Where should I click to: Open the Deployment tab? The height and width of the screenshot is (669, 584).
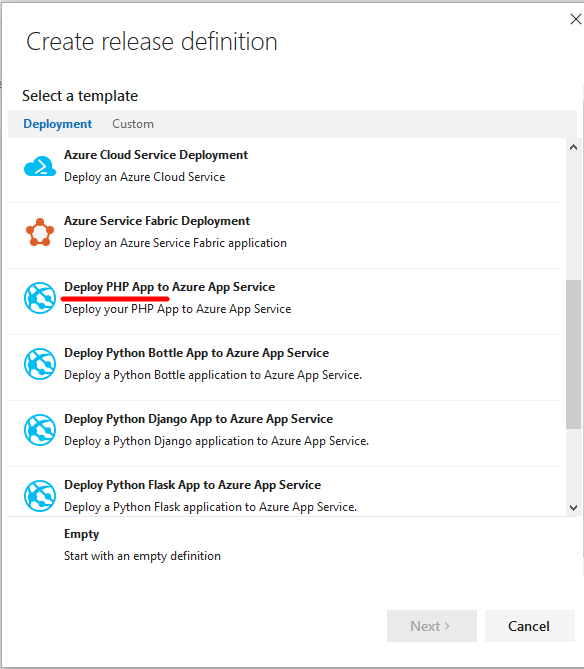coord(58,124)
